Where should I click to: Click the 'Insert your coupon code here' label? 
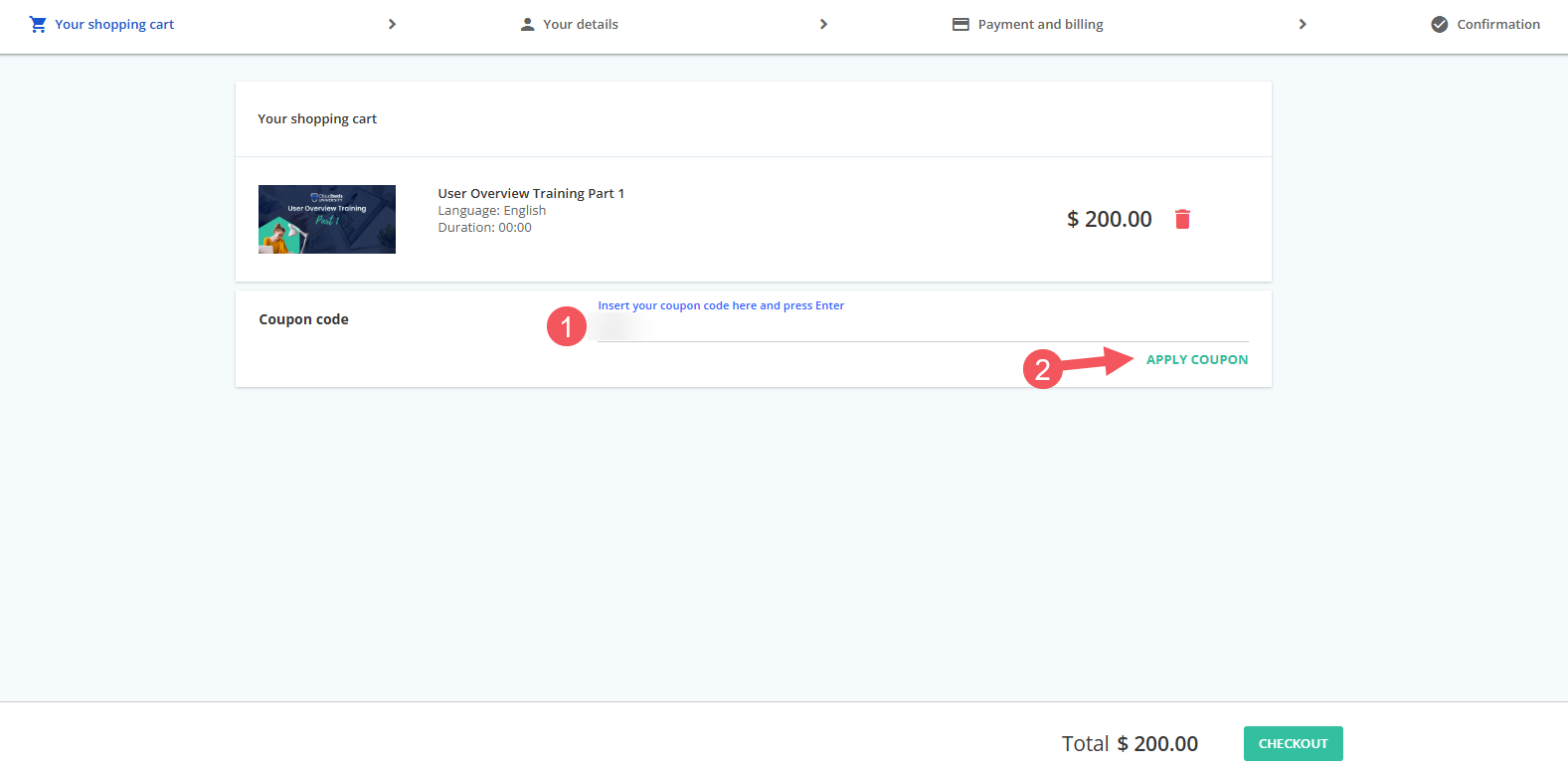tap(721, 305)
